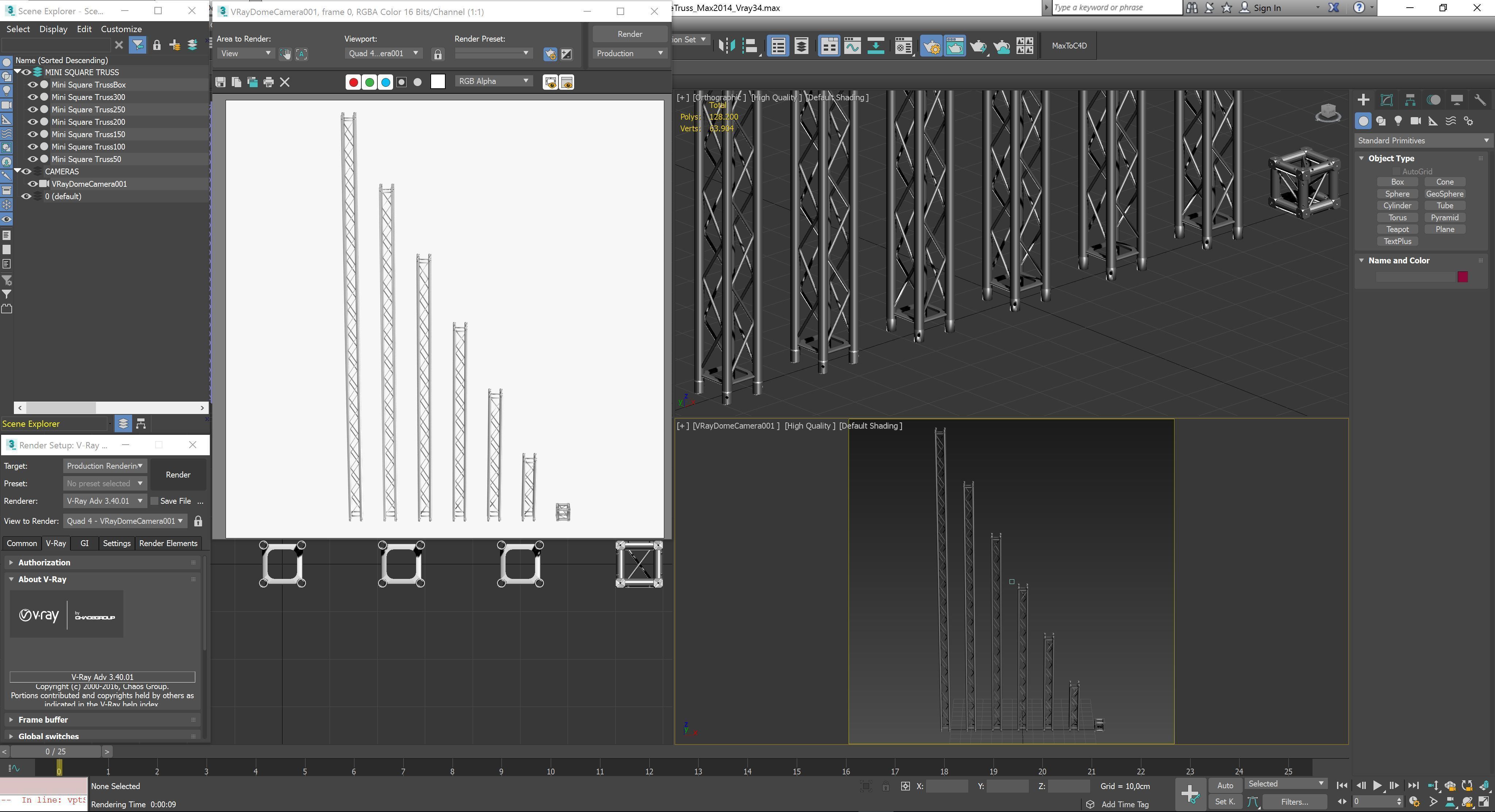
Task: Toggle the green channel in frame window
Action: [x=369, y=82]
